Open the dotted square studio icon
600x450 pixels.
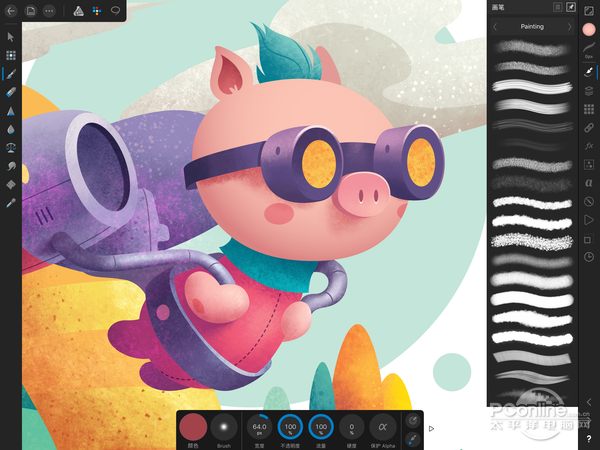click(x=589, y=165)
